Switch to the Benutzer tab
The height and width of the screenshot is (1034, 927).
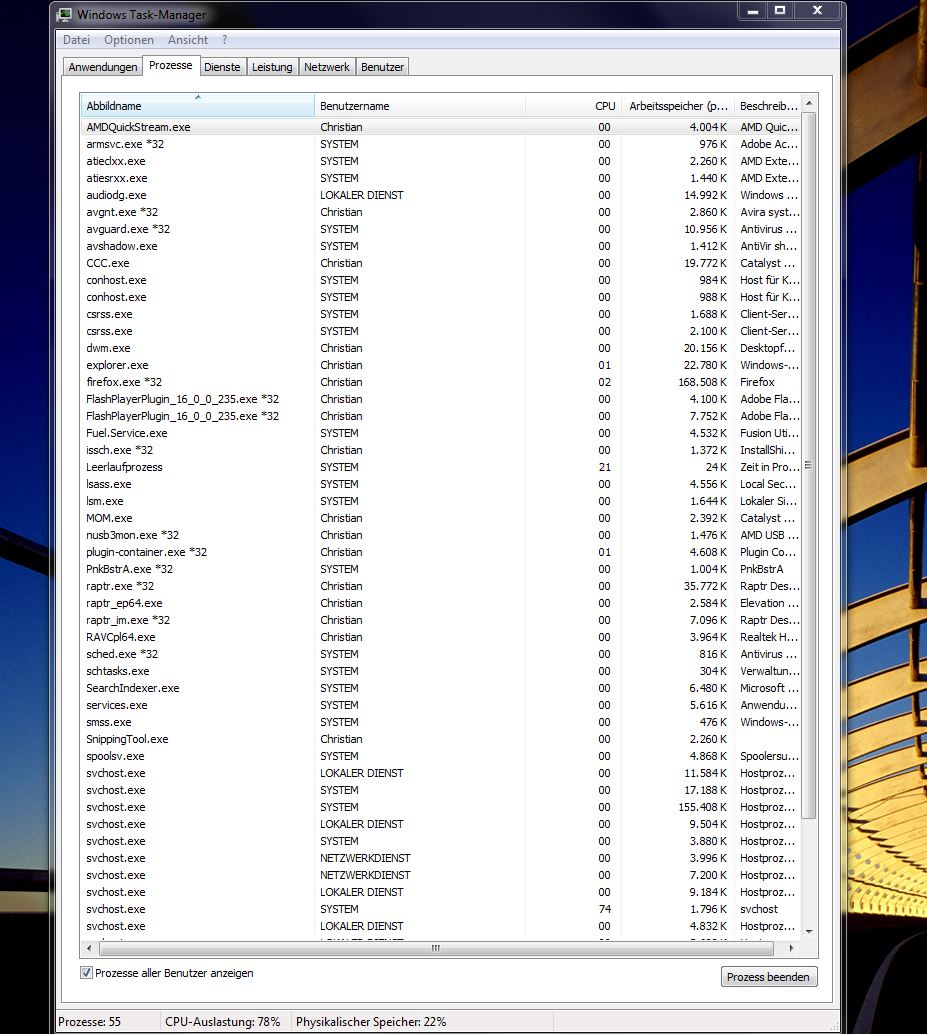click(x=382, y=67)
